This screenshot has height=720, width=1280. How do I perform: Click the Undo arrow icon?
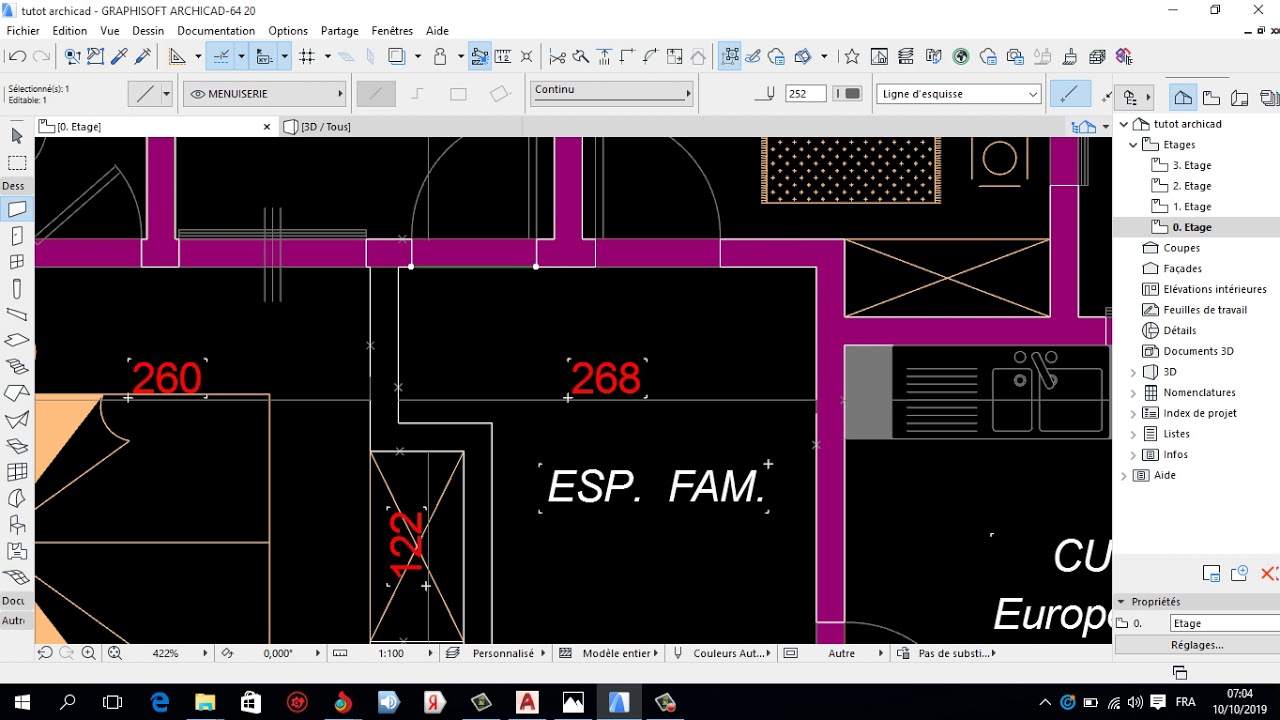coord(17,57)
